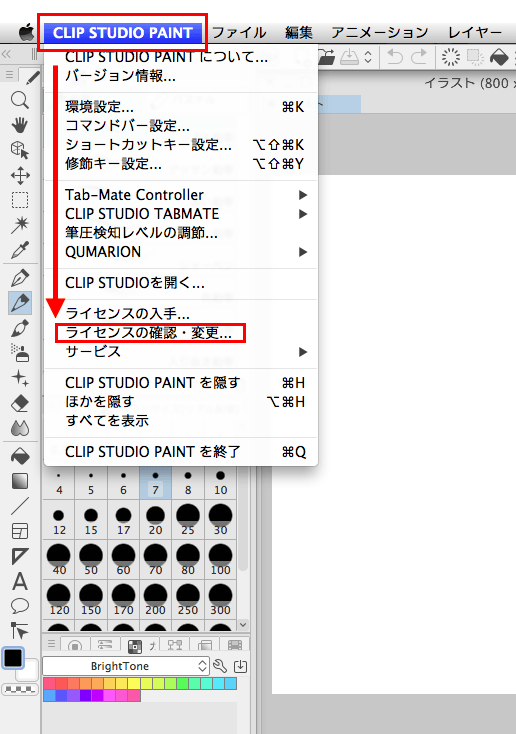Choose ショートカットキー設定...

point(181,145)
